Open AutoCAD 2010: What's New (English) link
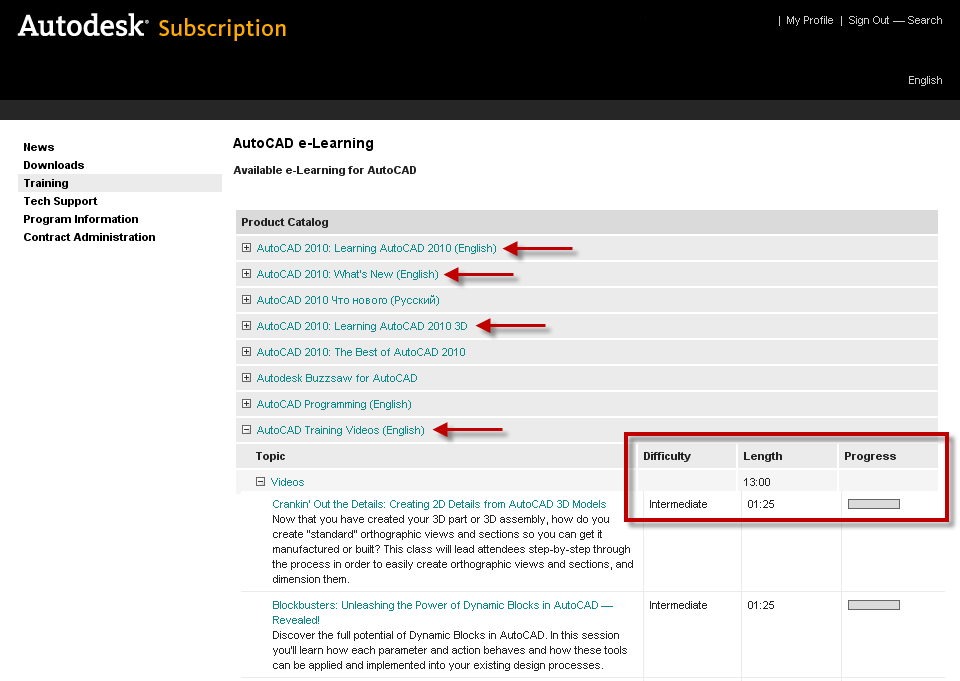Screen dimensions: 960x681 [x=348, y=274]
